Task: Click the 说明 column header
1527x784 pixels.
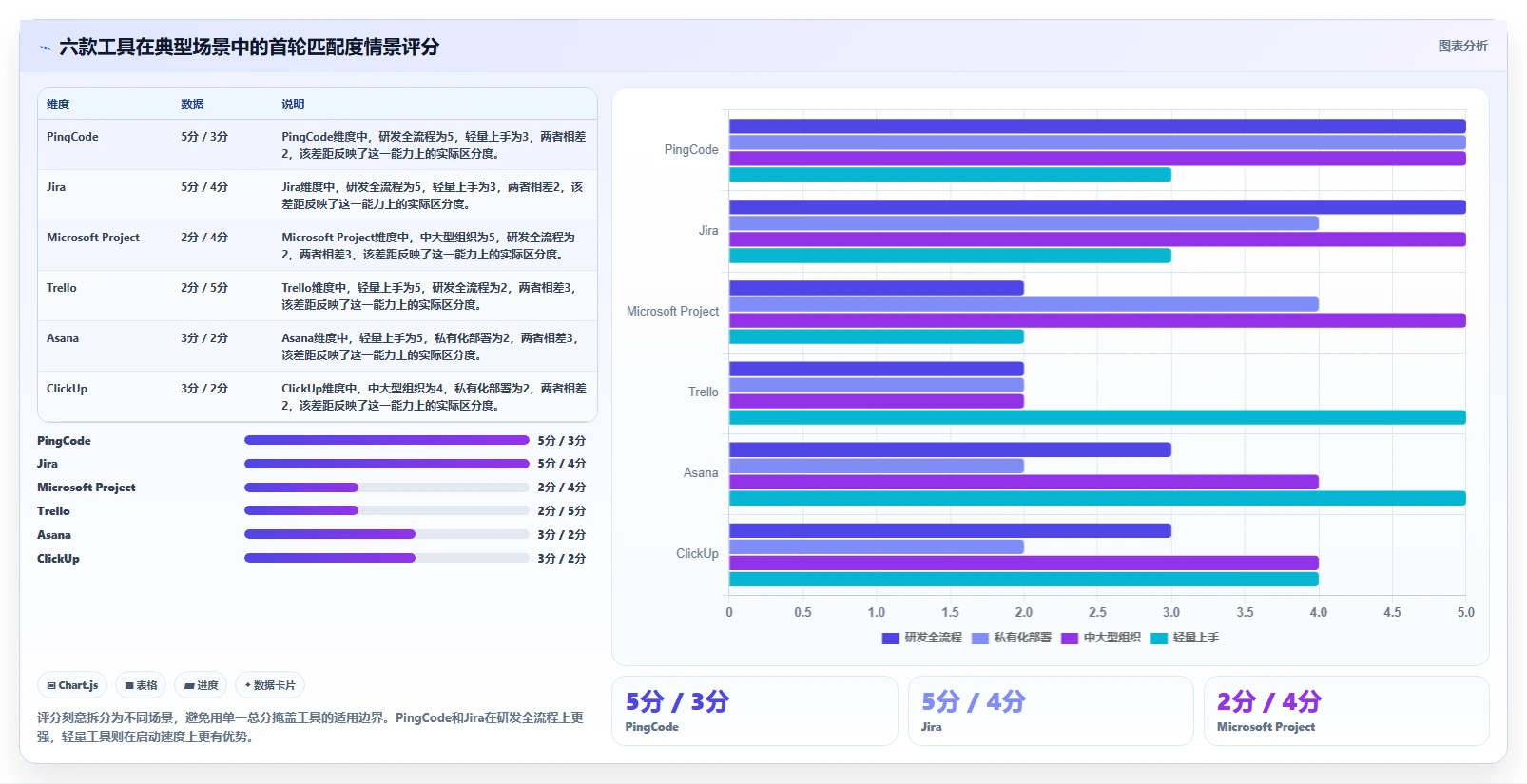Action: (293, 105)
